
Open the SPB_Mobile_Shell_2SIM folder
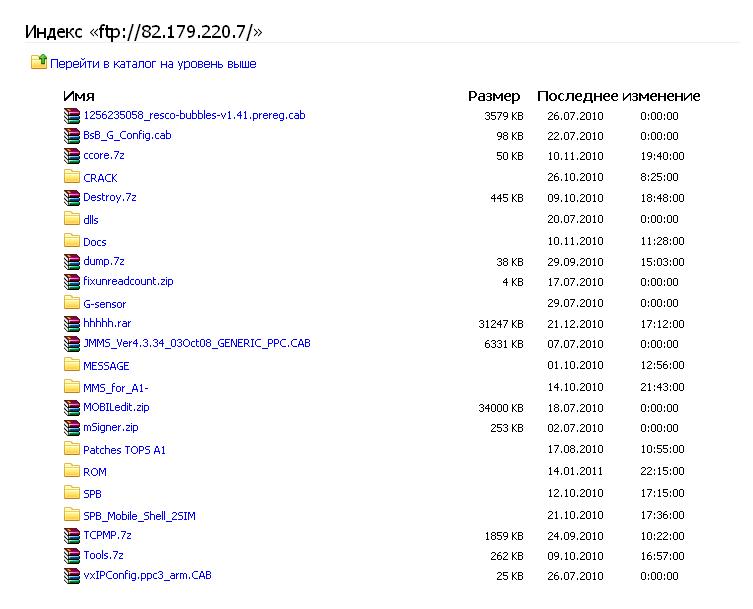tap(139, 516)
